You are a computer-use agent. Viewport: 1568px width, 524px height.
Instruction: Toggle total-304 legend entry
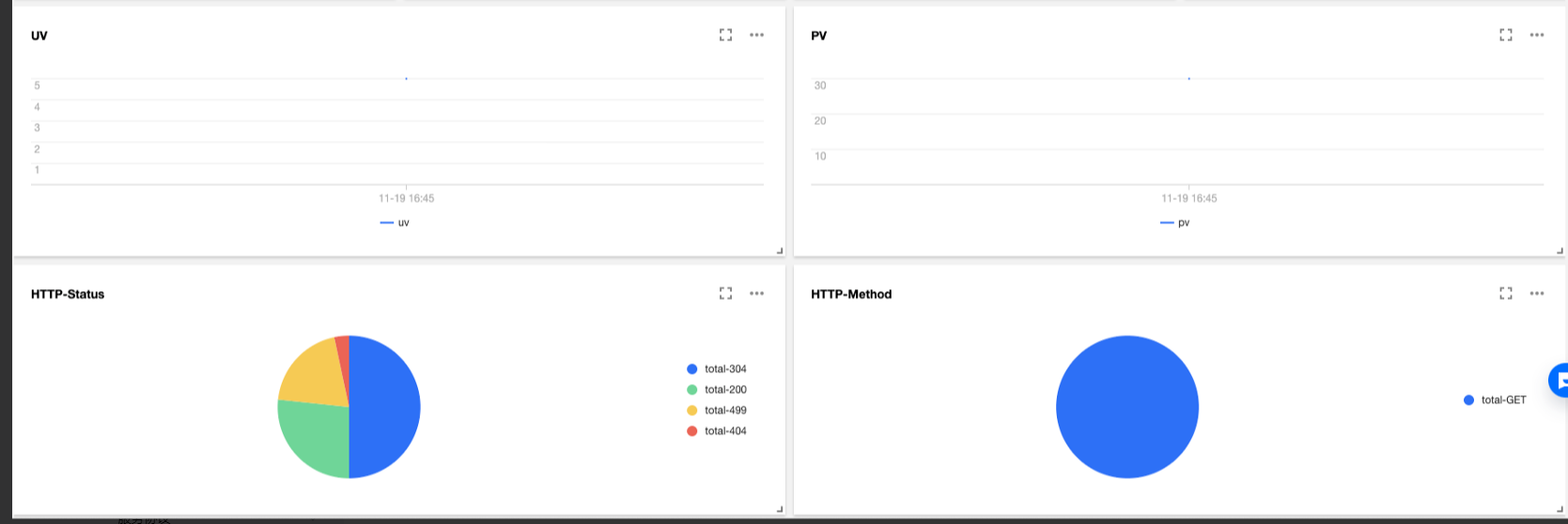[717, 369]
